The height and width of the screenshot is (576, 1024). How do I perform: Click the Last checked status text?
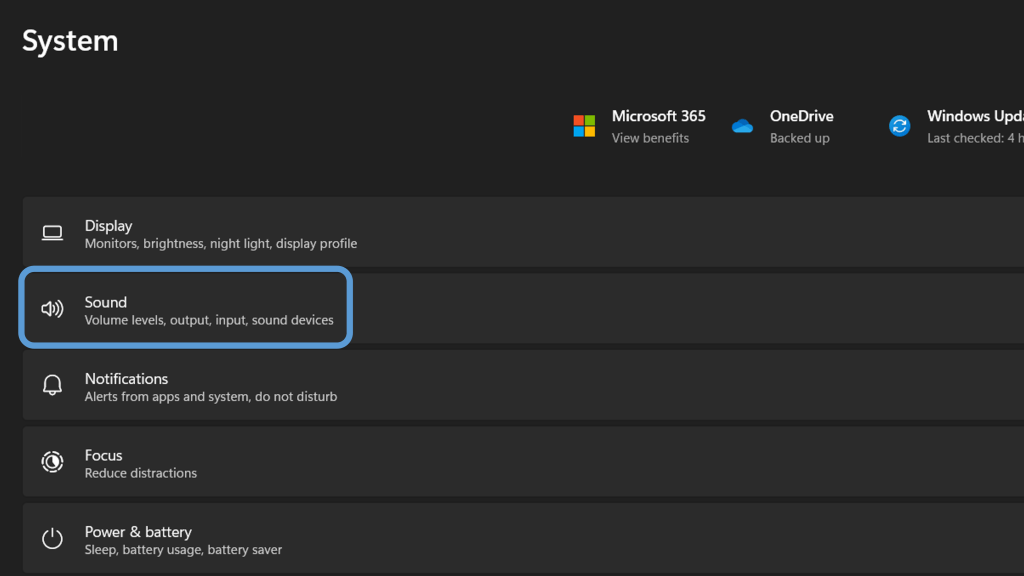974,138
